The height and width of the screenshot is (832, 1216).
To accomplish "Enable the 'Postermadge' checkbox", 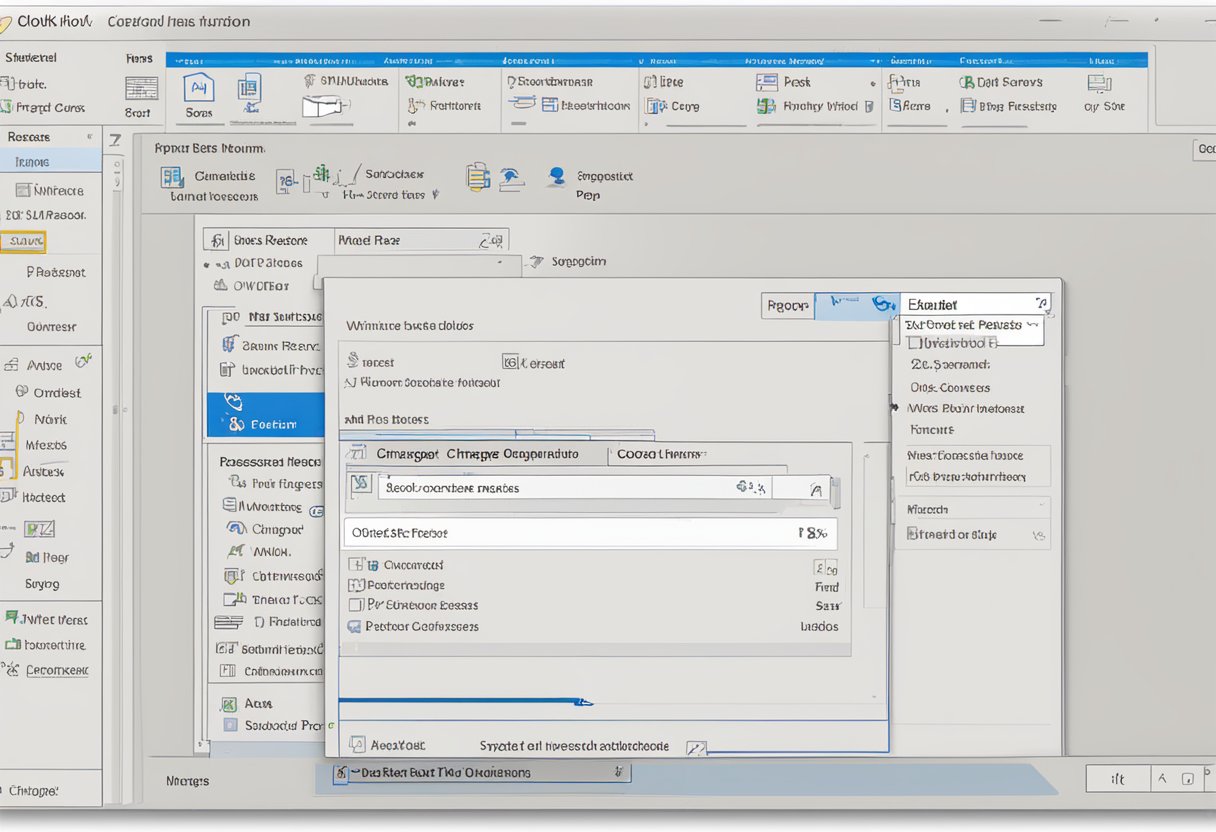I will pyautogui.click(x=356, y=584).
